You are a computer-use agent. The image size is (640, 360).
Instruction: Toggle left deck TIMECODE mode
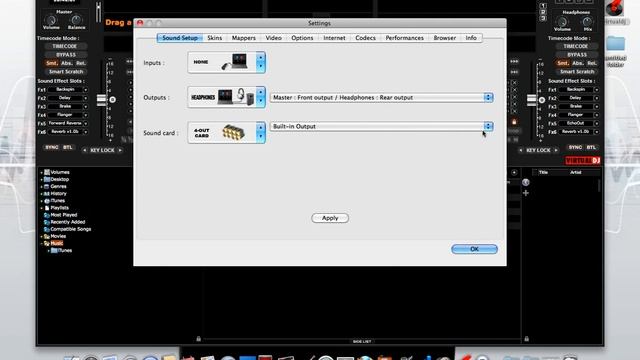(65, 47)
